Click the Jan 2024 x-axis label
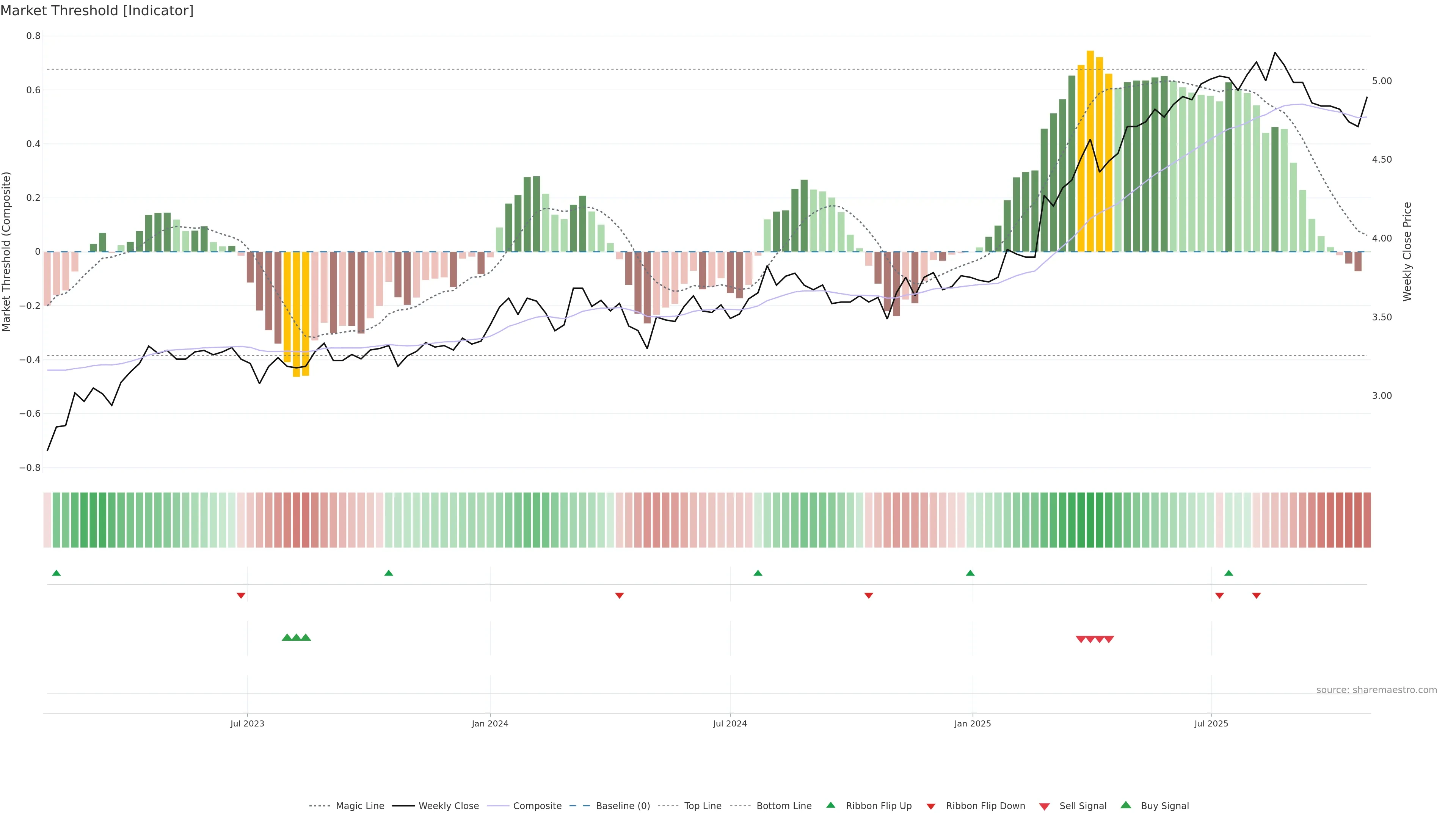The height and width of the screenshot is (819, 1456). click(x=490, y=723)
